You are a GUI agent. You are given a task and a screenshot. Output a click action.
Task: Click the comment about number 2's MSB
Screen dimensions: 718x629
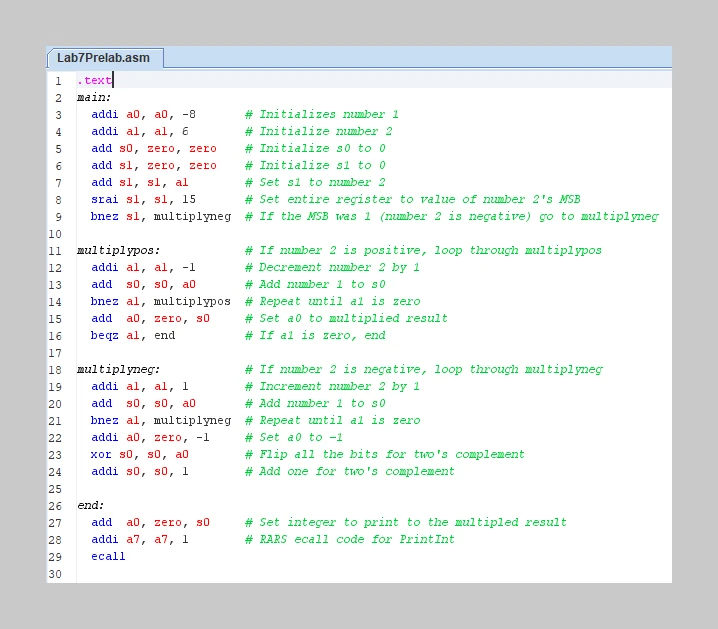pyautogui.click(x=413, y=199)
